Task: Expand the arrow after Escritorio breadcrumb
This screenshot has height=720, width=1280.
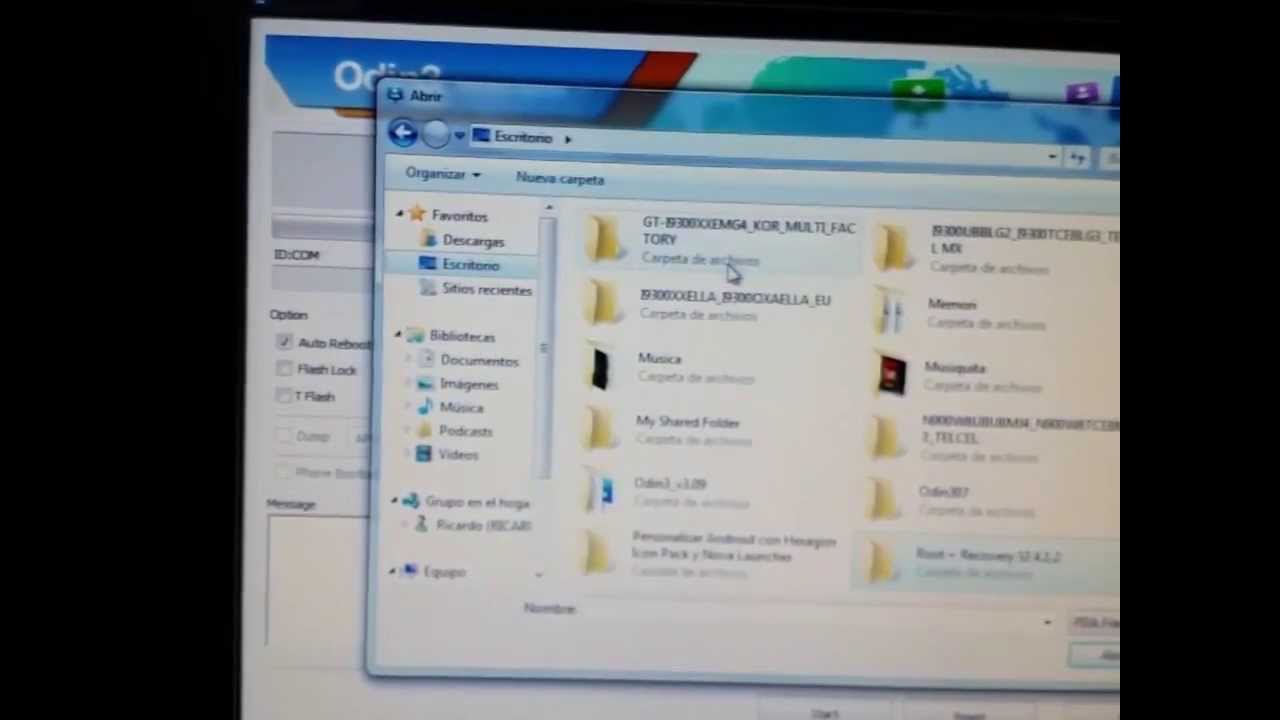Action: pos(567,139)
